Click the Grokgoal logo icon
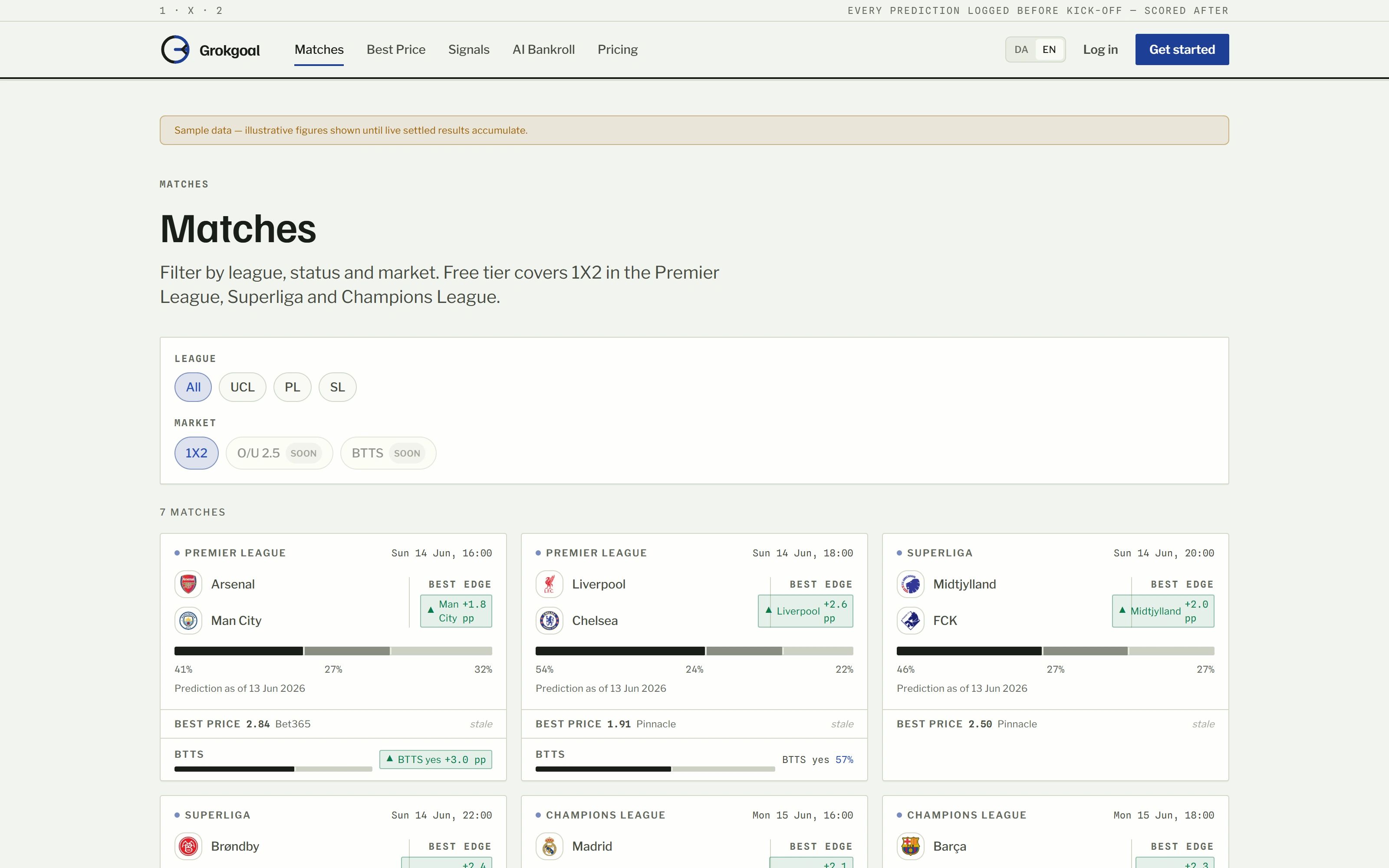The height and width of the screenshot is (868, 1389). [175, 49]
